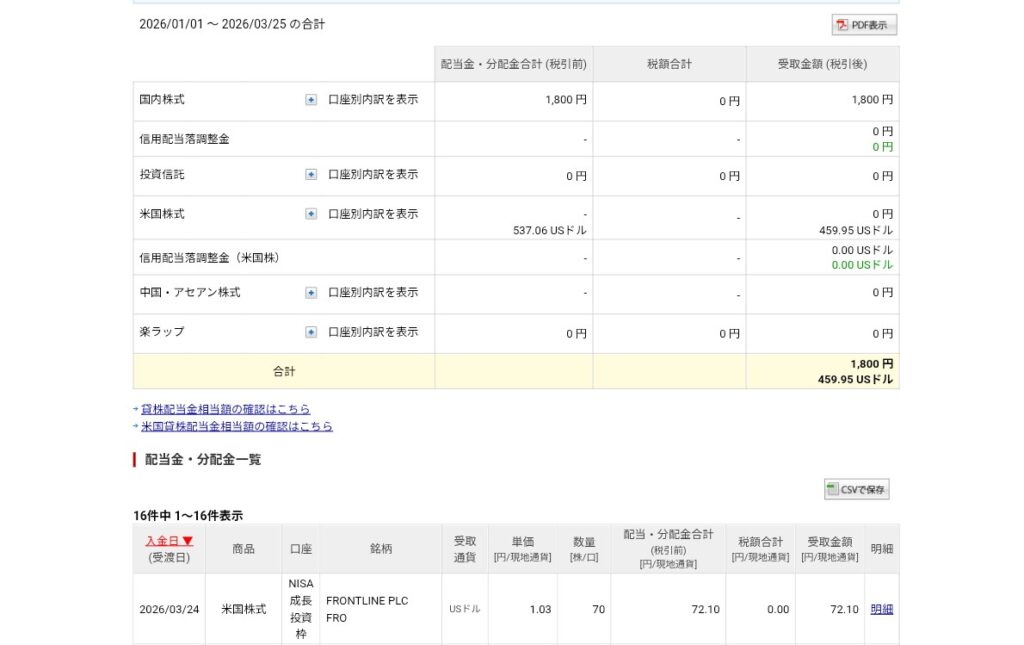Show 口座別内訳 text for 中国・アセアン株式
The image size is (1024, 645).
pyautogui.click(x=373, y=293)
